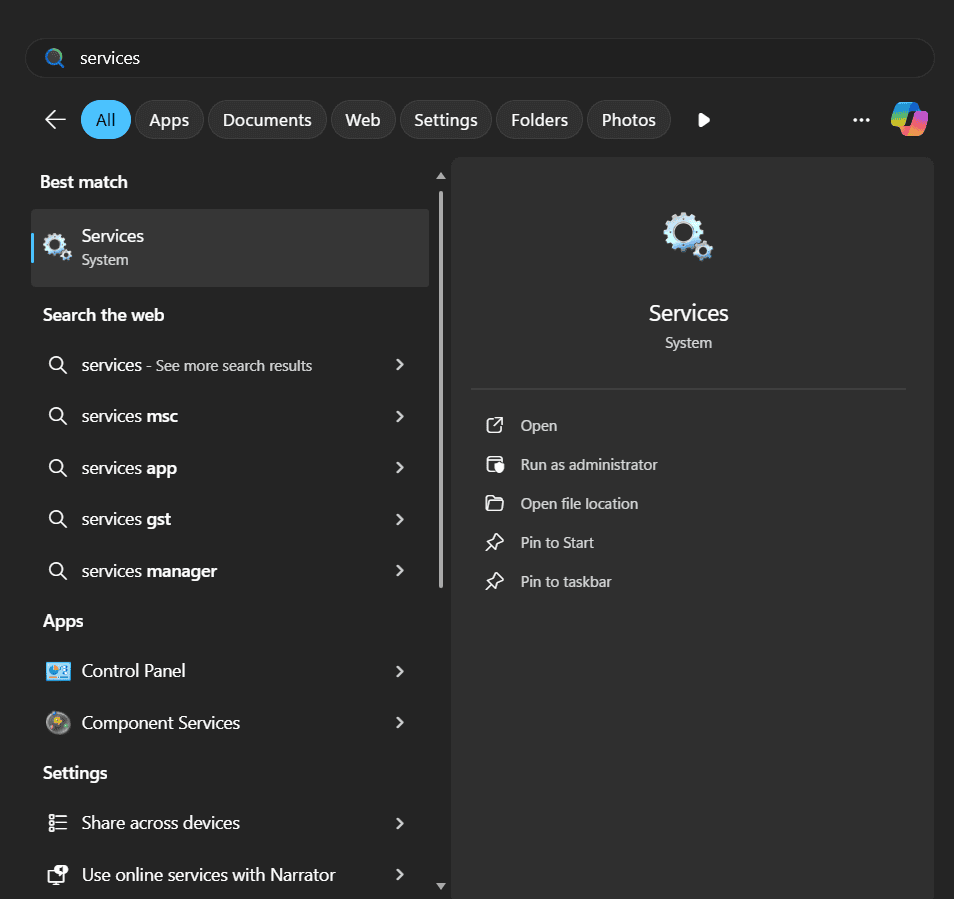Click the services search input field
This screenshot has height=899, width=954.
(479, 58)
